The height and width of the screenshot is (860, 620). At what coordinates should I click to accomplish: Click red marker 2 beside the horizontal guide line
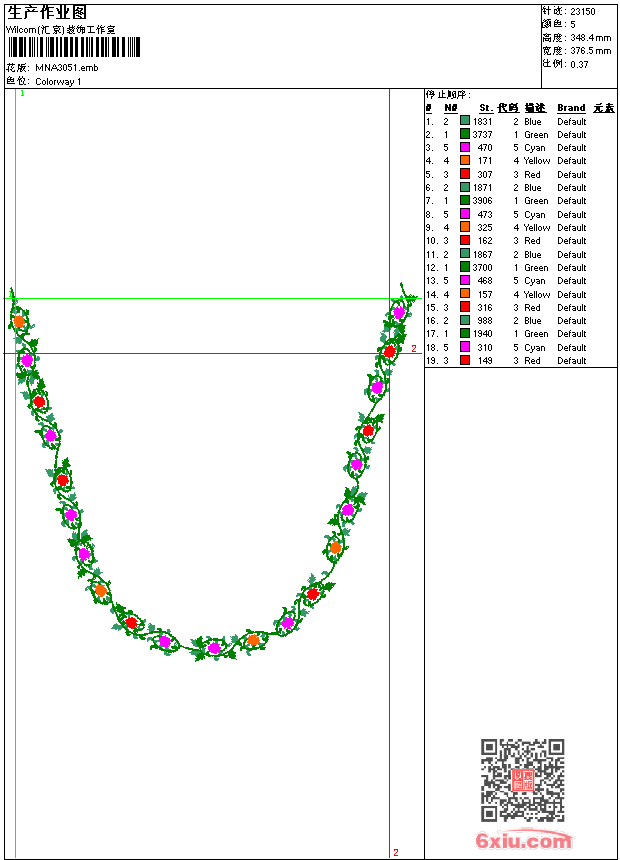click(x=413, y=349)
